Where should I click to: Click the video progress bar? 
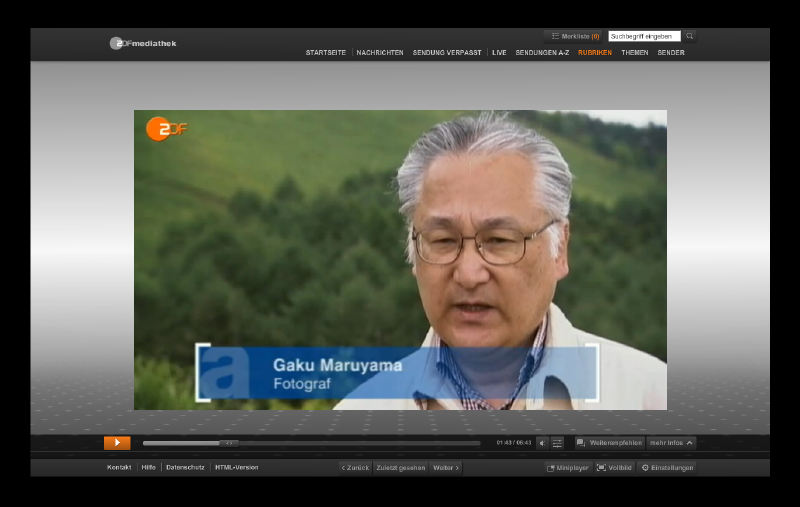click(x=311, y=443)
